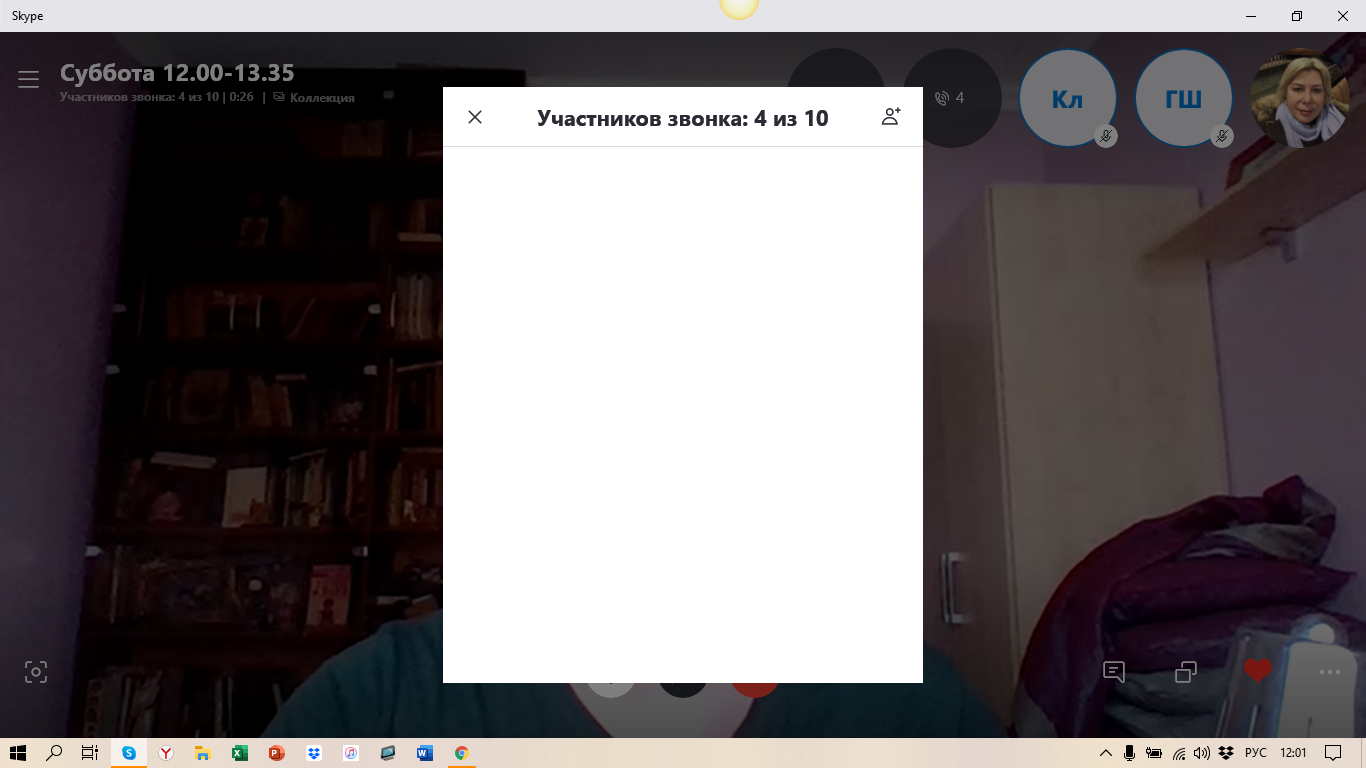The width and height of the screenshot is (1366, 768).
Task: Open the more options ellipsis menu
Action: 1329,672
